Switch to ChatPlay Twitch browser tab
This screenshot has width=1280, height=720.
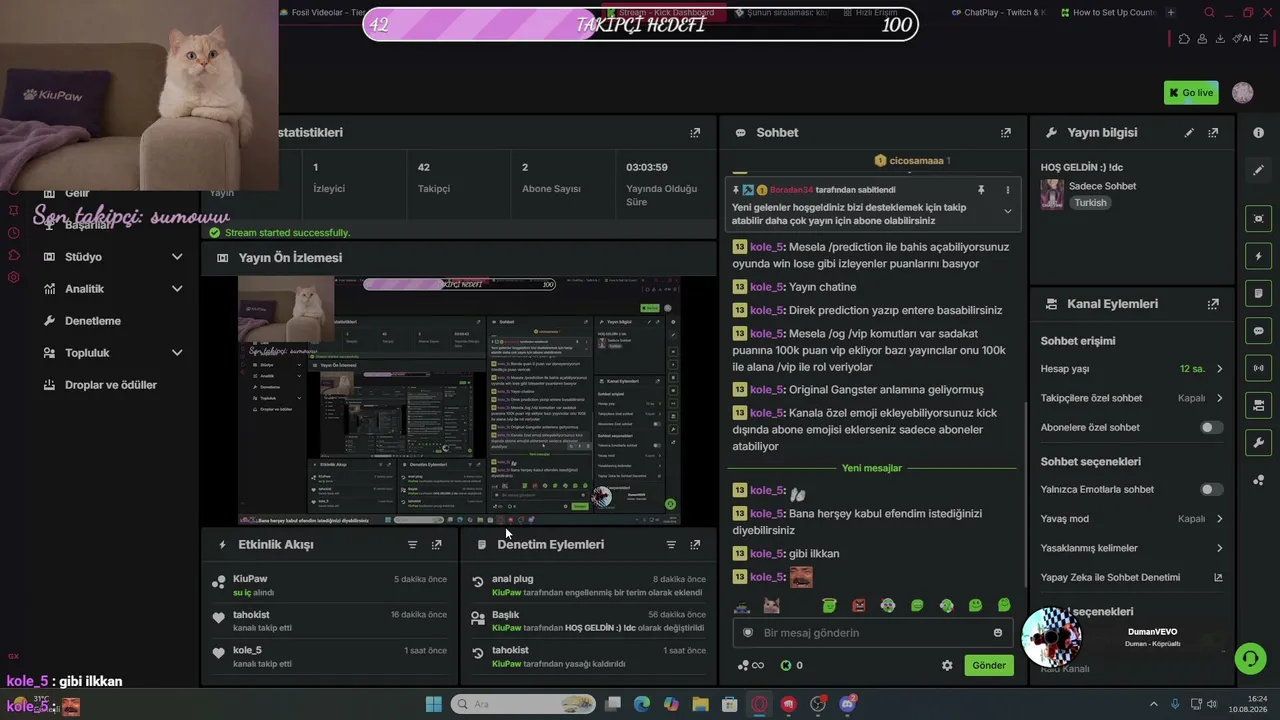point(998,13)
